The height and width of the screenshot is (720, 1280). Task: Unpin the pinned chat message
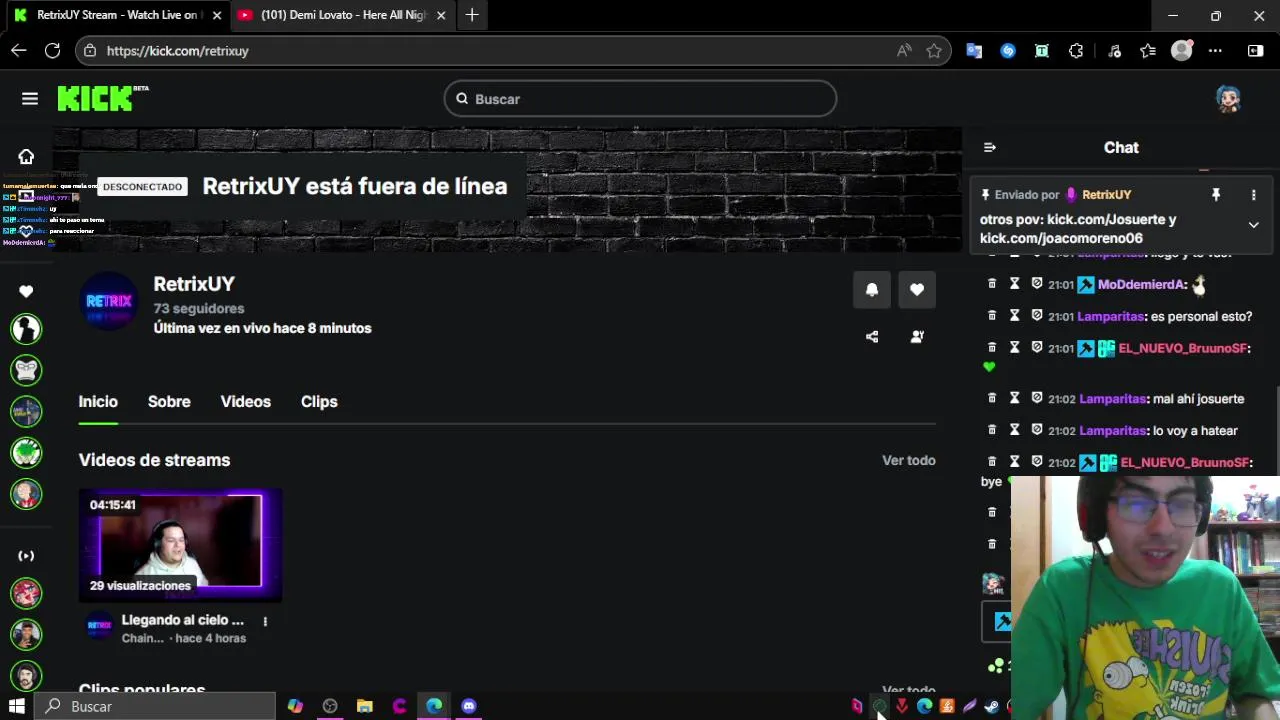[1216, 195]
